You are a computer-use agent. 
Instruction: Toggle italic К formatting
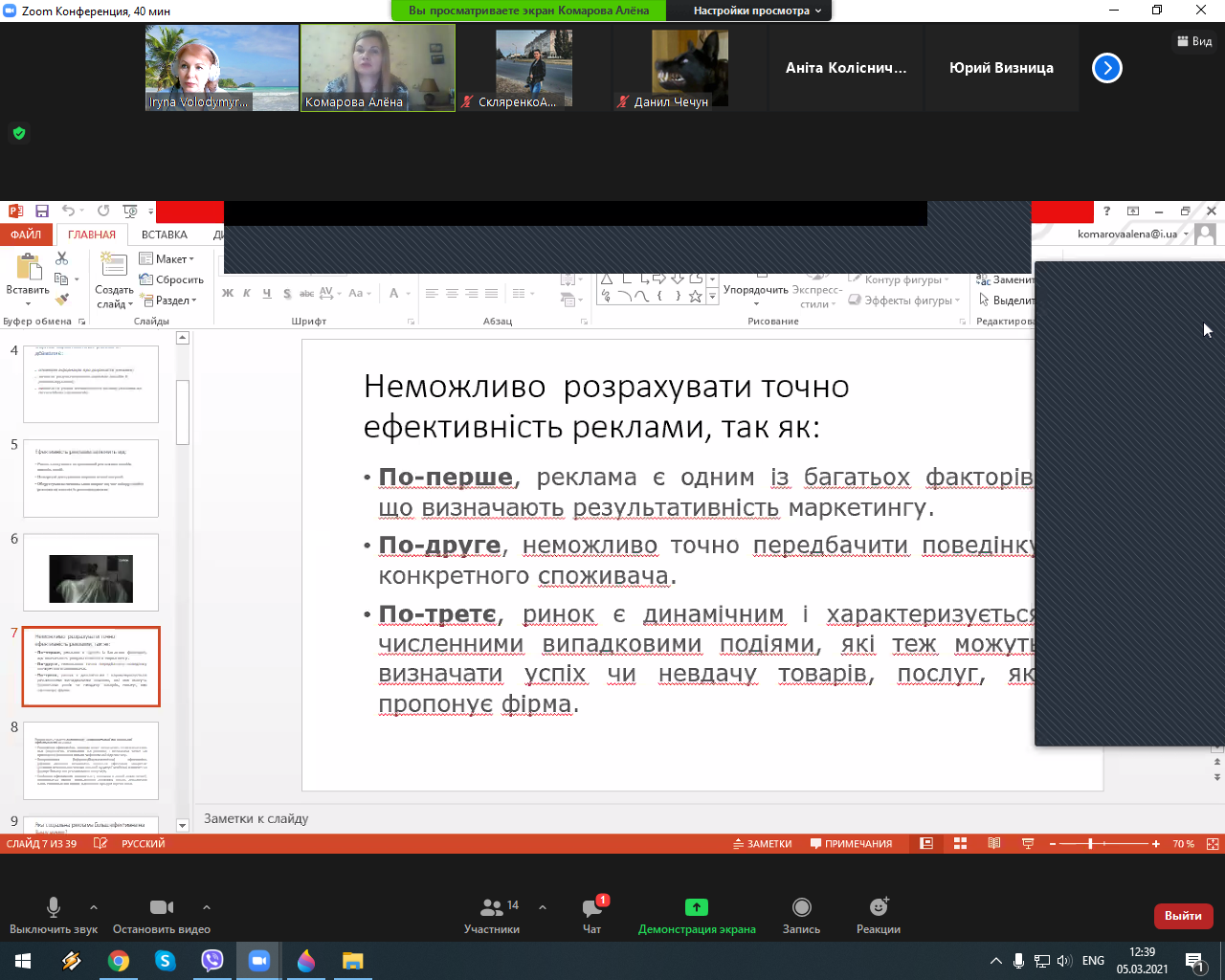tap(247, 293)
